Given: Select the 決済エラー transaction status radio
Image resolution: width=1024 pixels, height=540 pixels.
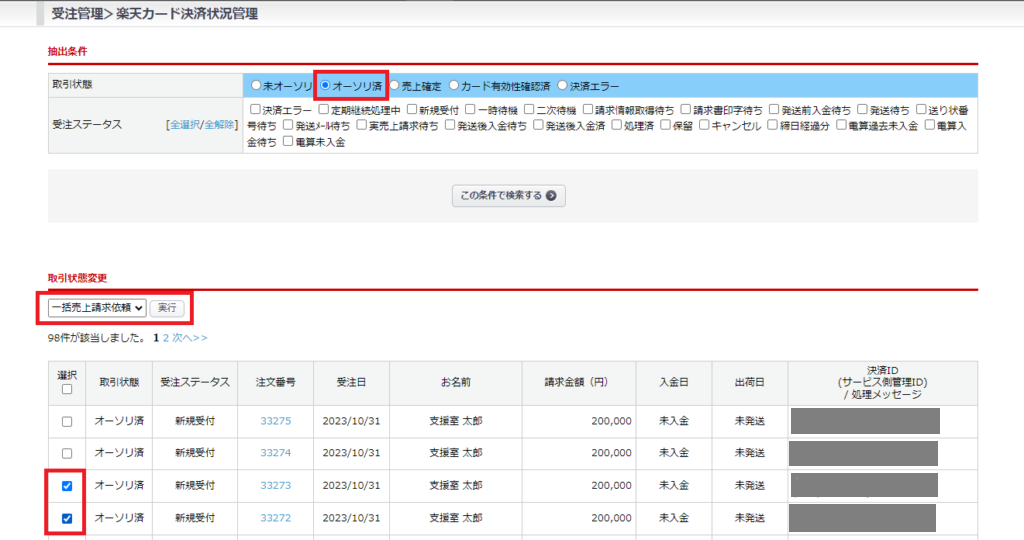Looking at the screenshot, I should click(563, 86).
